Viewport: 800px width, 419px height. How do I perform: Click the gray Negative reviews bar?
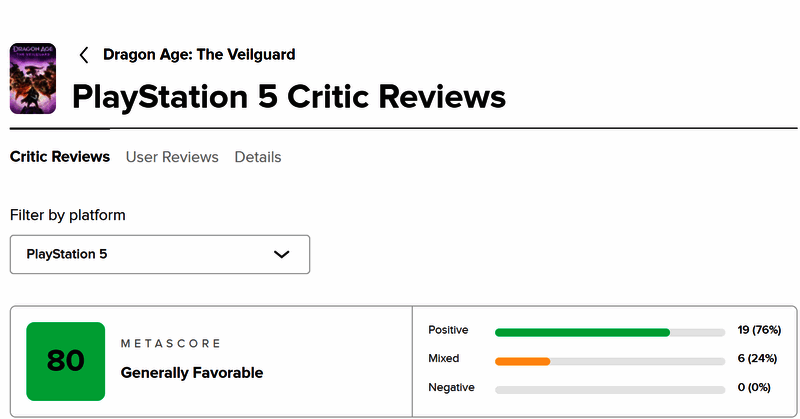pyautogui.click(x=610, y=389)
